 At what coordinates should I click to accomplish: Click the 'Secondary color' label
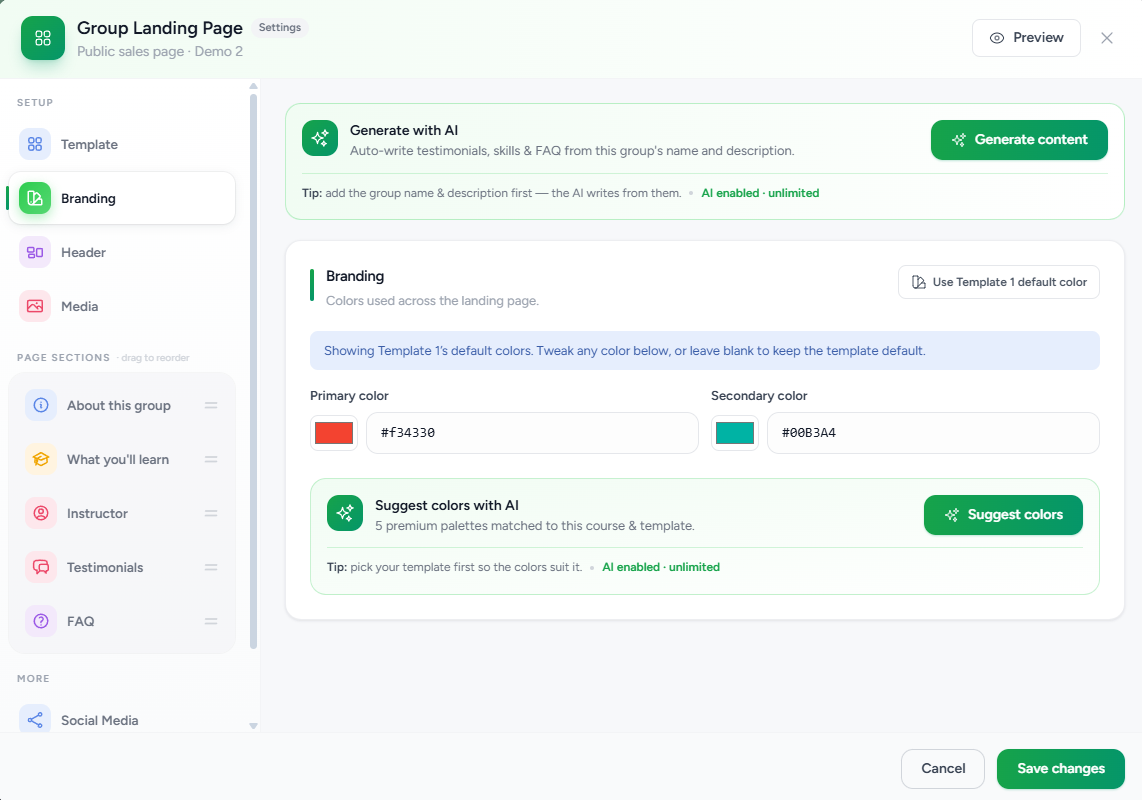coord(759,396)
